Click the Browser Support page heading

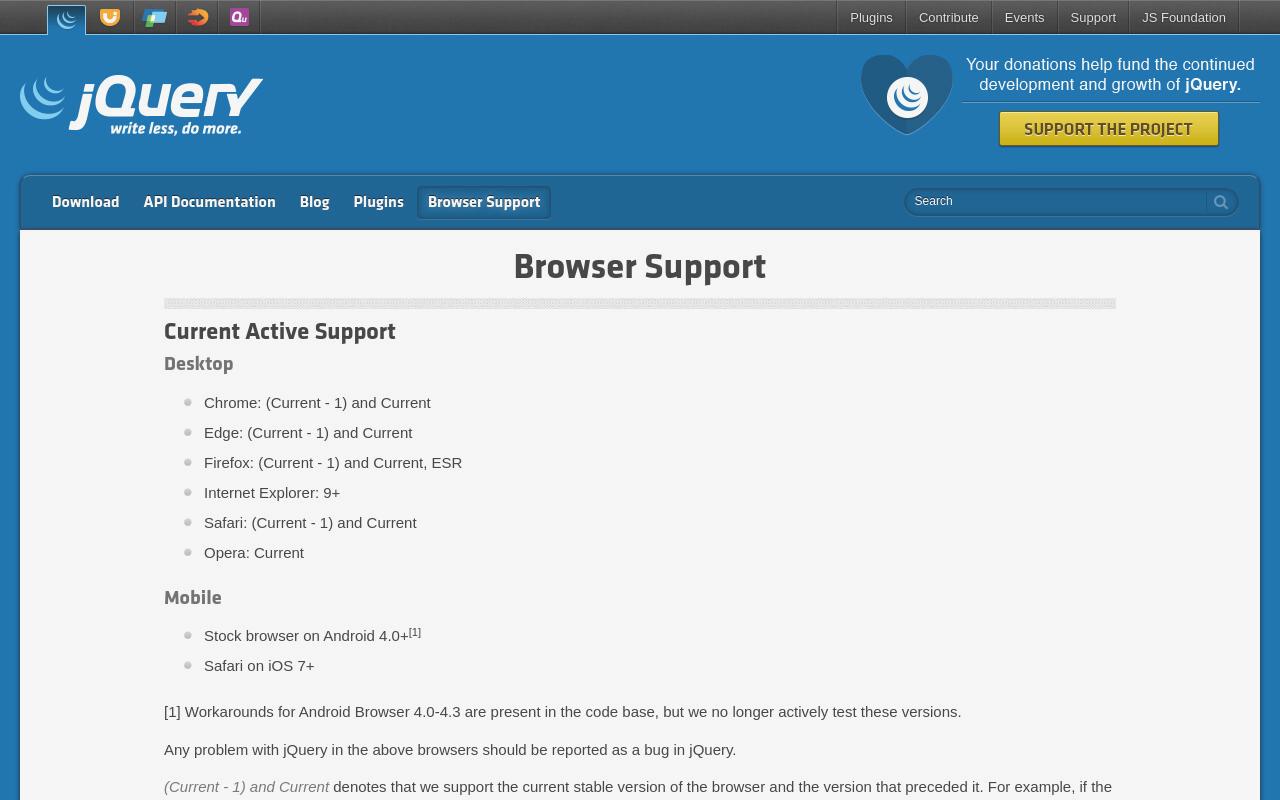click(640, 267)
